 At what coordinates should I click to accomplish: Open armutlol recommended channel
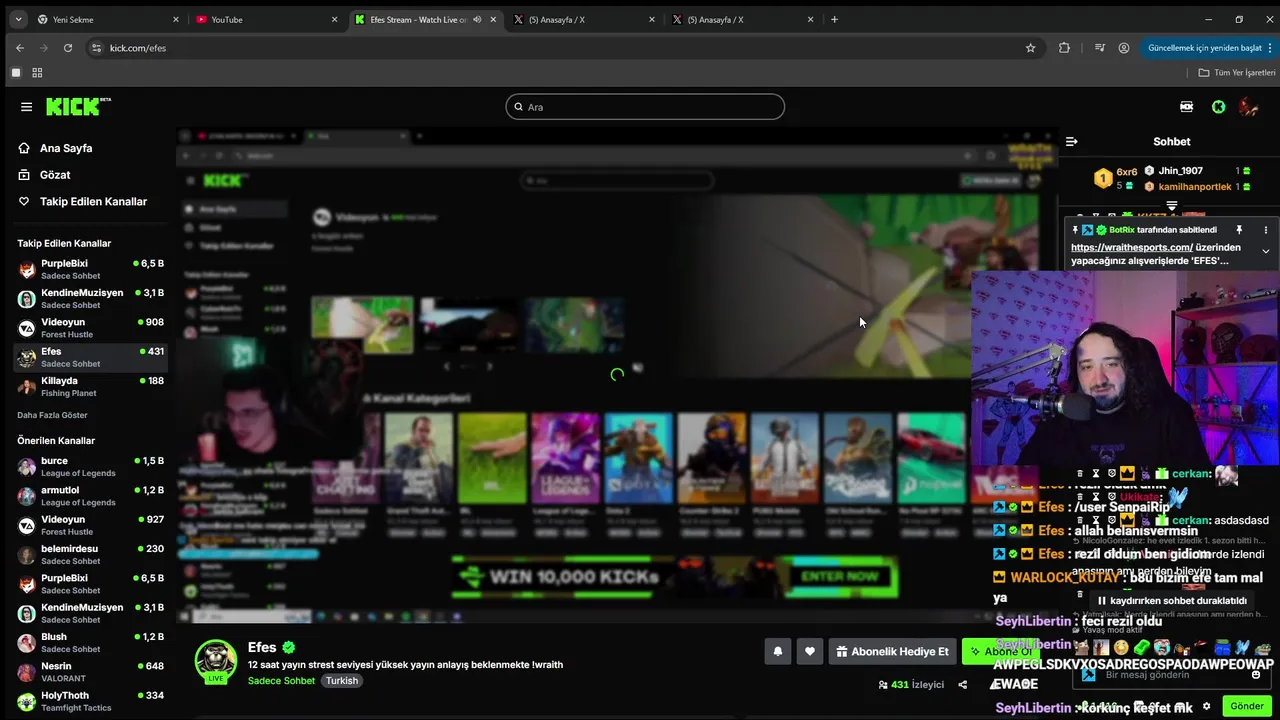(x=91, y=496)
